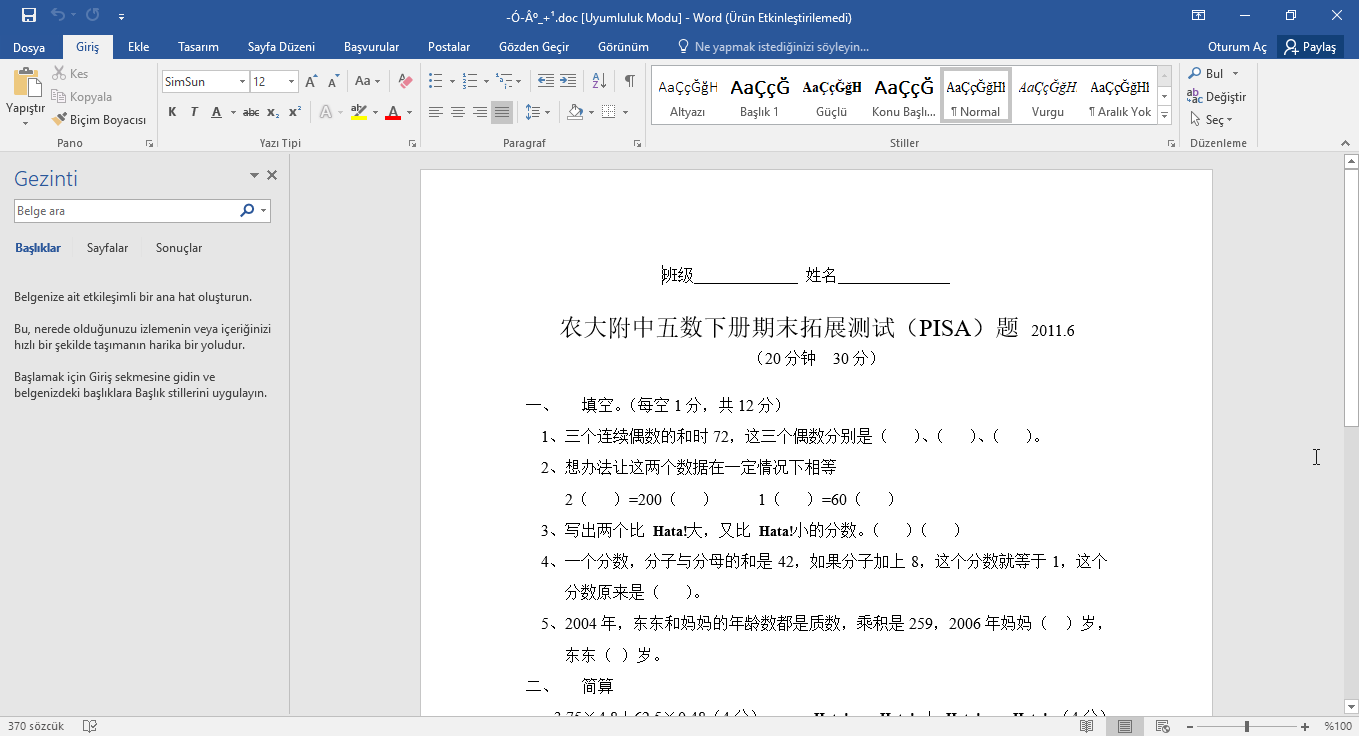This screenshot has height=736, width=1359.
Task: Open the font name dropdown showing SimSun
Action: pos(242,82)
